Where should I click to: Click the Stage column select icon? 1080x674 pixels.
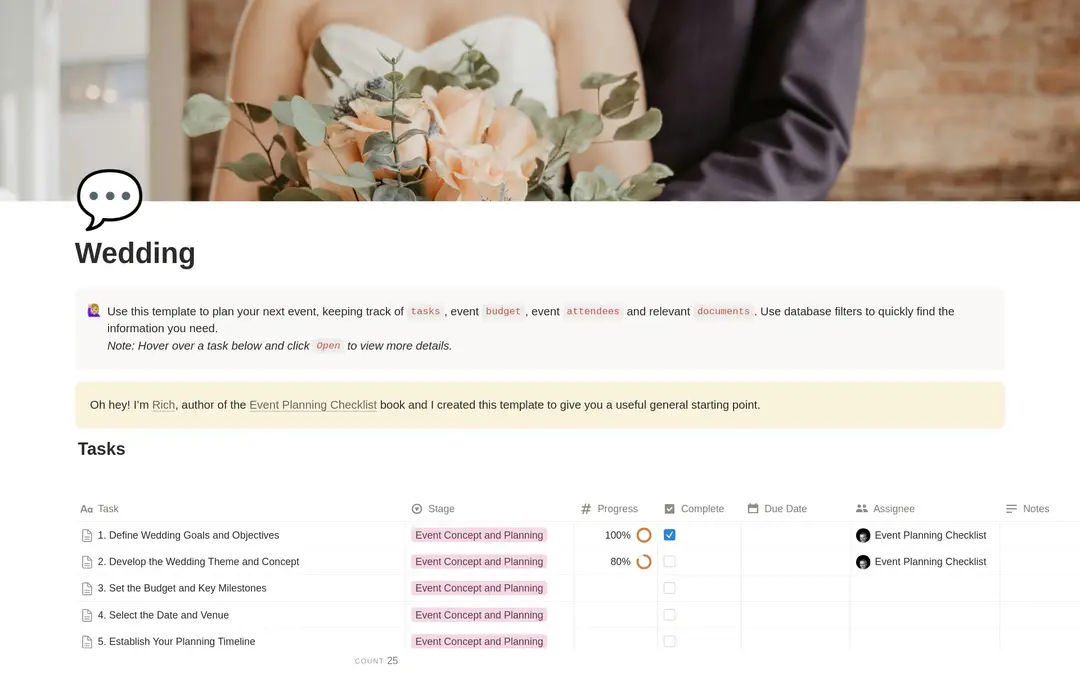tap(417, 509)
